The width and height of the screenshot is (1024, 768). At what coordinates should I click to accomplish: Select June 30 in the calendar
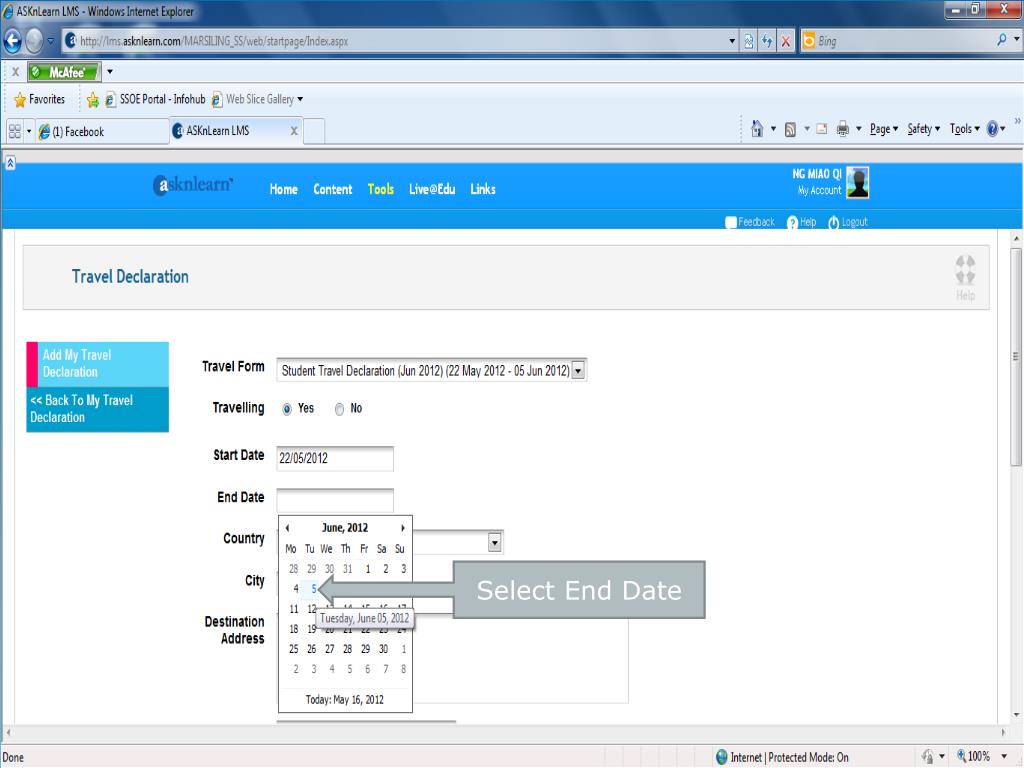coord(383,649)
